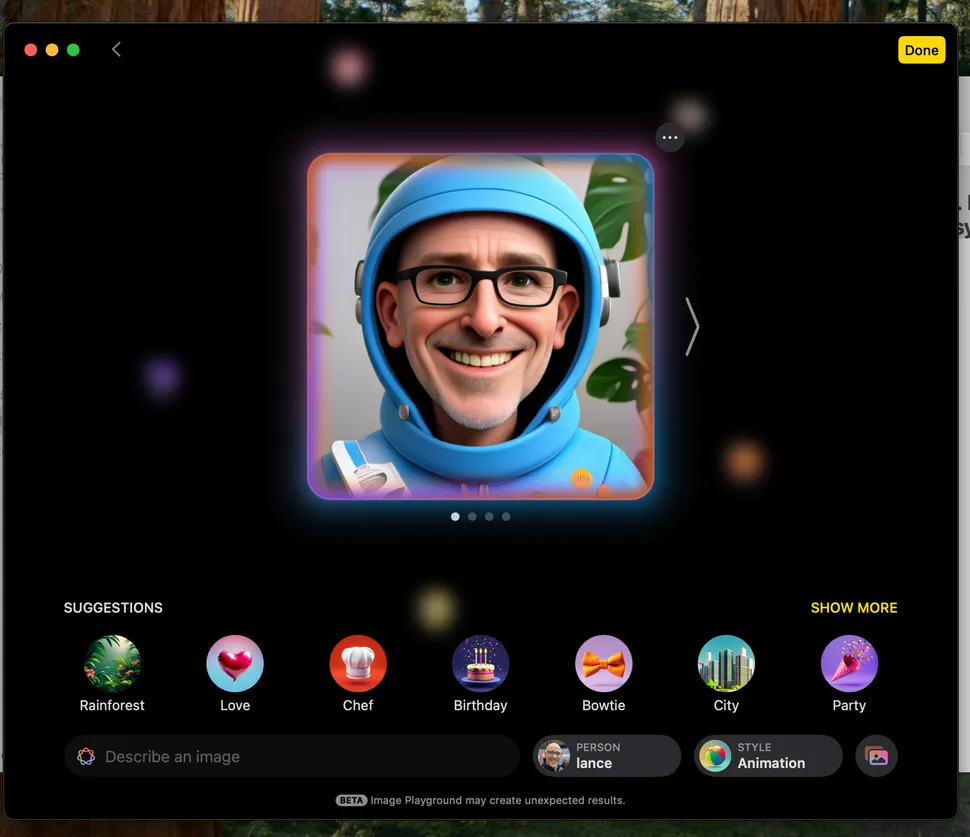Click the Describe an image field
The image size is (970, 837).
coord(292,757)
